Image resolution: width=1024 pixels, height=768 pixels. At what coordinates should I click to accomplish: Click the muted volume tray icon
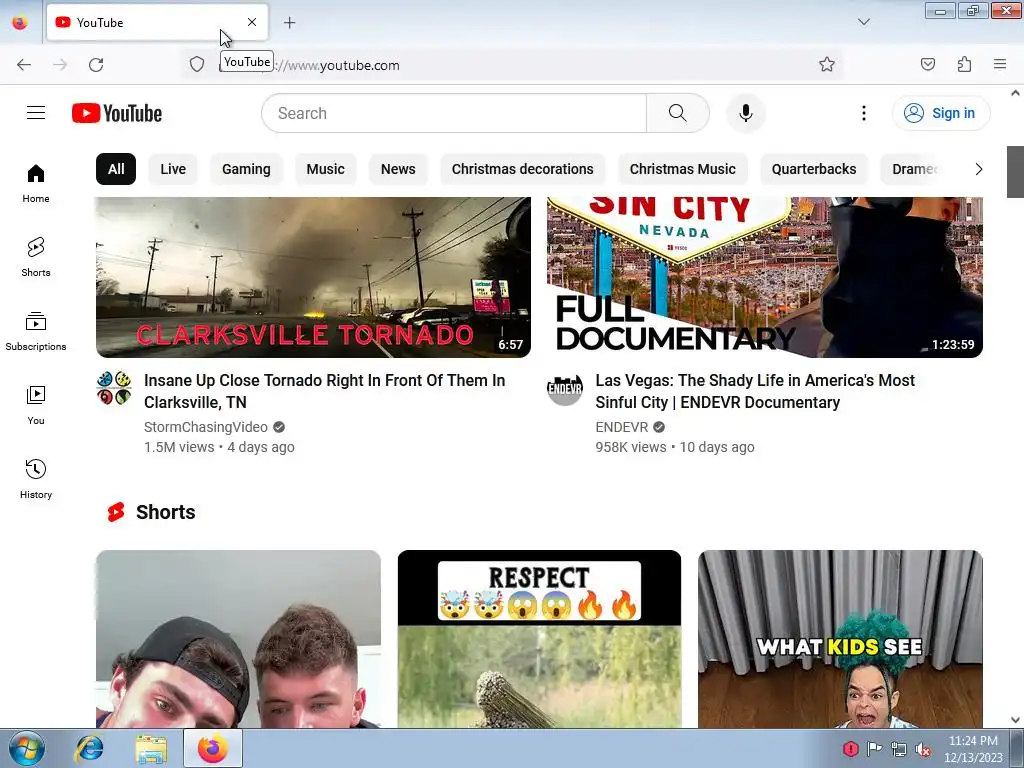tap(923, 750)
